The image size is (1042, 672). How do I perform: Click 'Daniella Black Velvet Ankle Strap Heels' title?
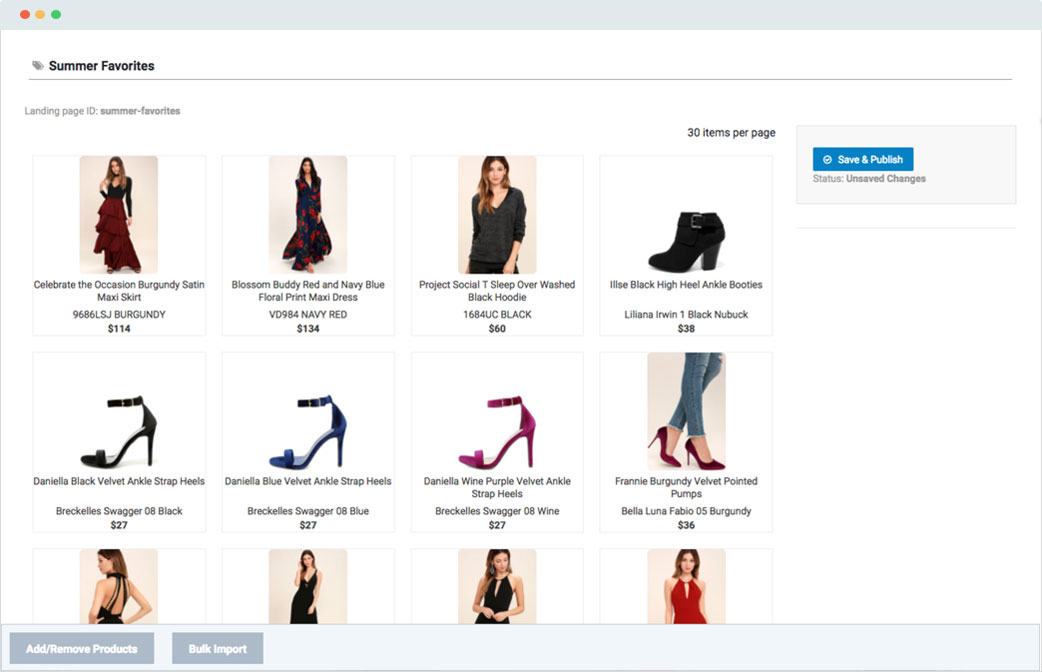(119, 481)
